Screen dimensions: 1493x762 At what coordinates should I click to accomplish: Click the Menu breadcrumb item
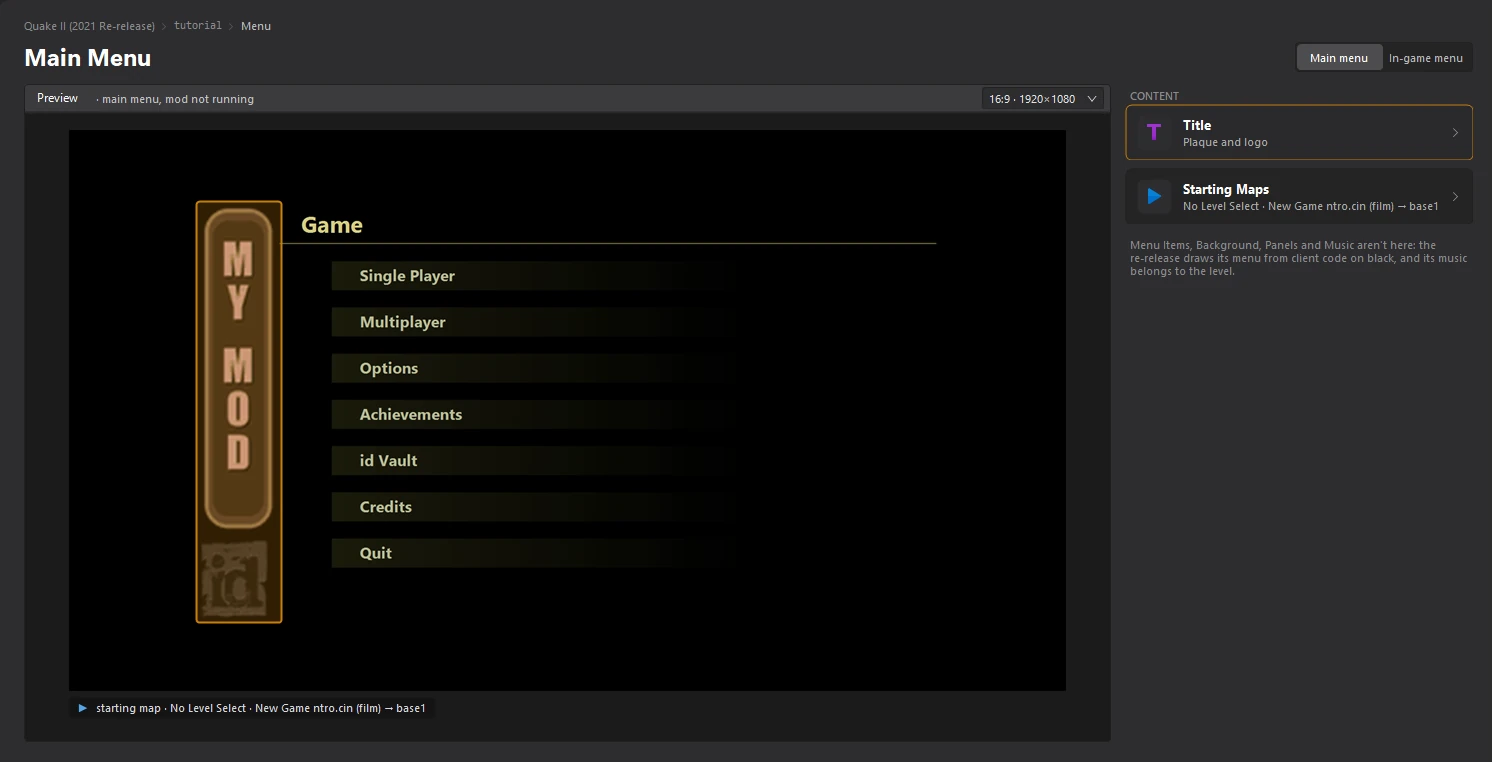tap(256, 26)
